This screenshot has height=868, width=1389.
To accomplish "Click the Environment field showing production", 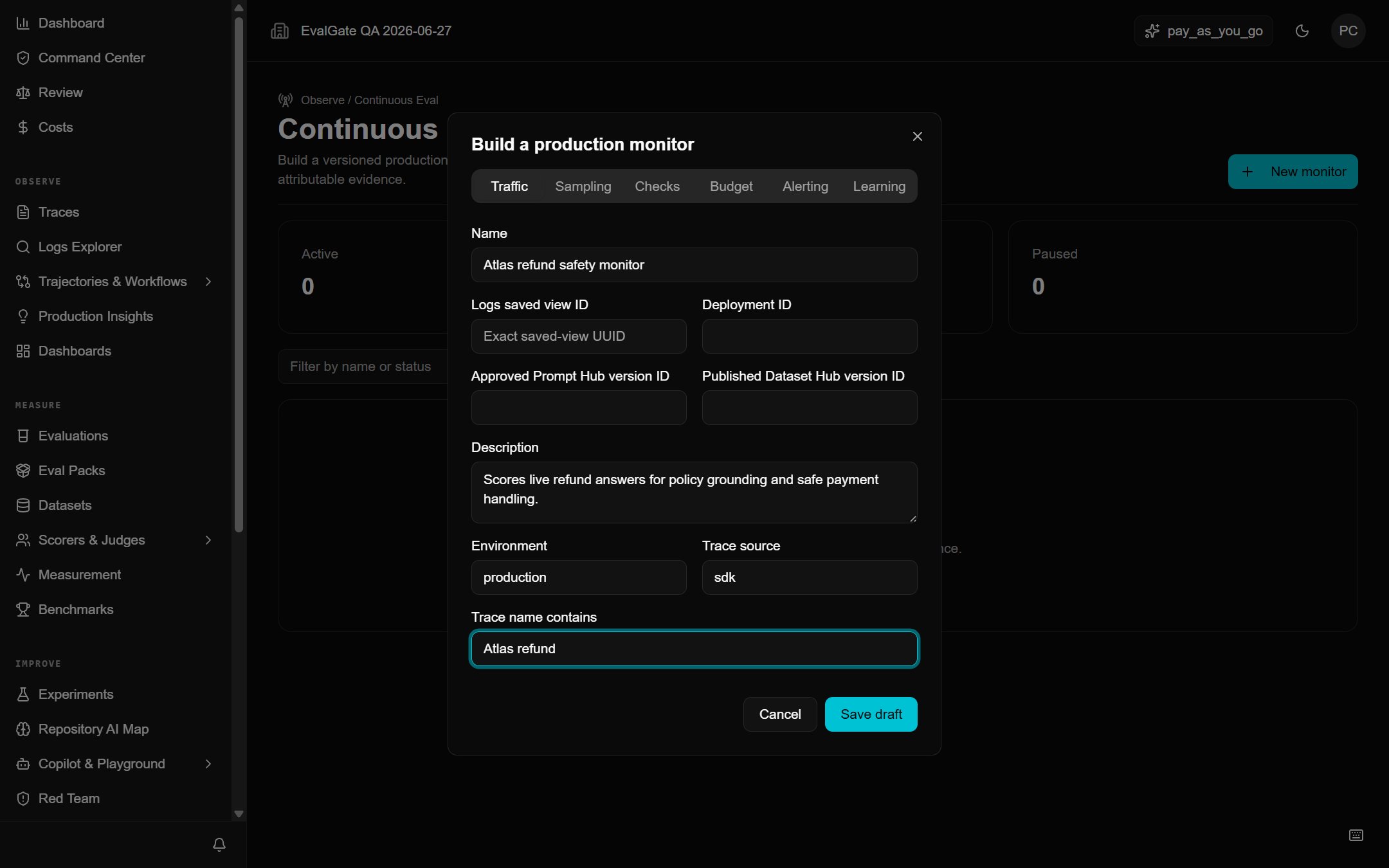I will (x=579, y=577).
